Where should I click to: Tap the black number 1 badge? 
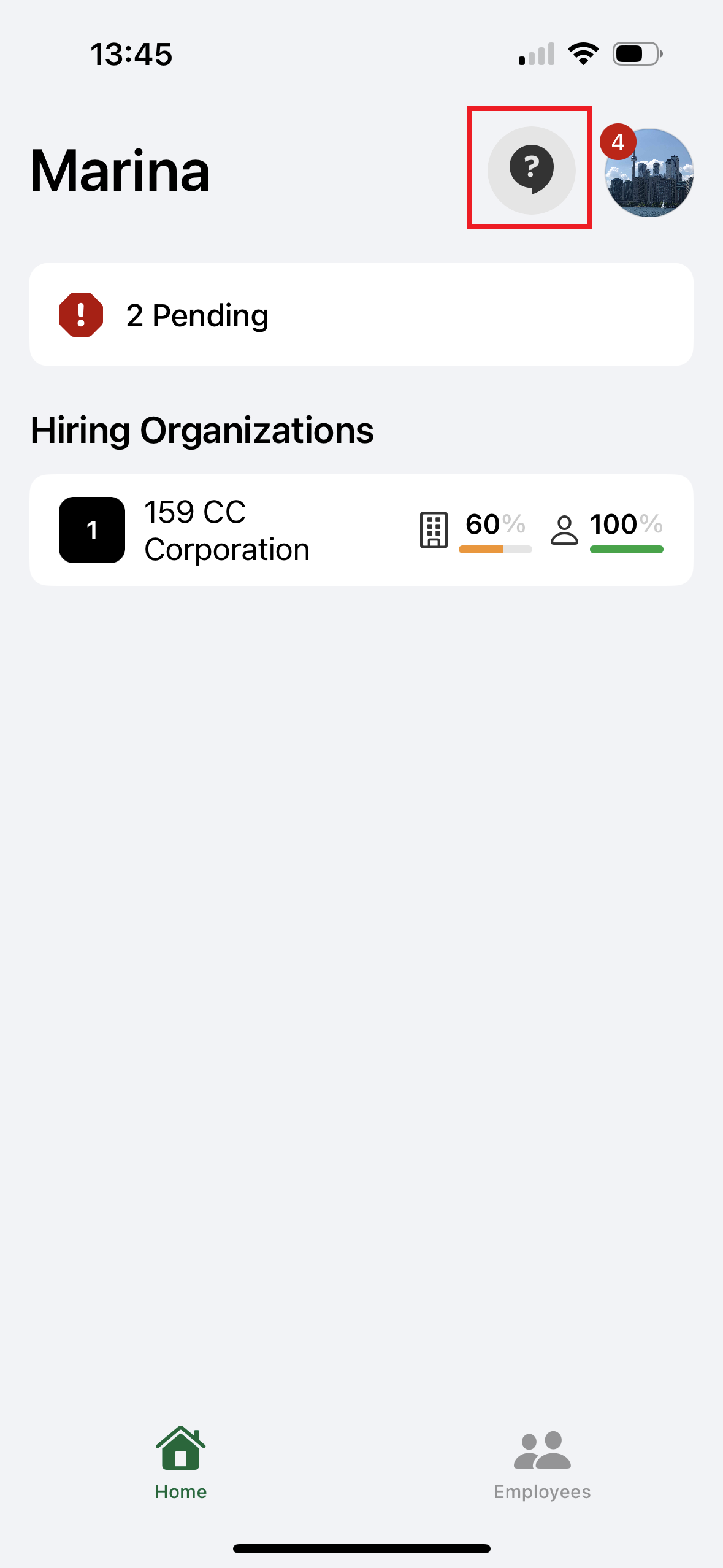[92, 530]
